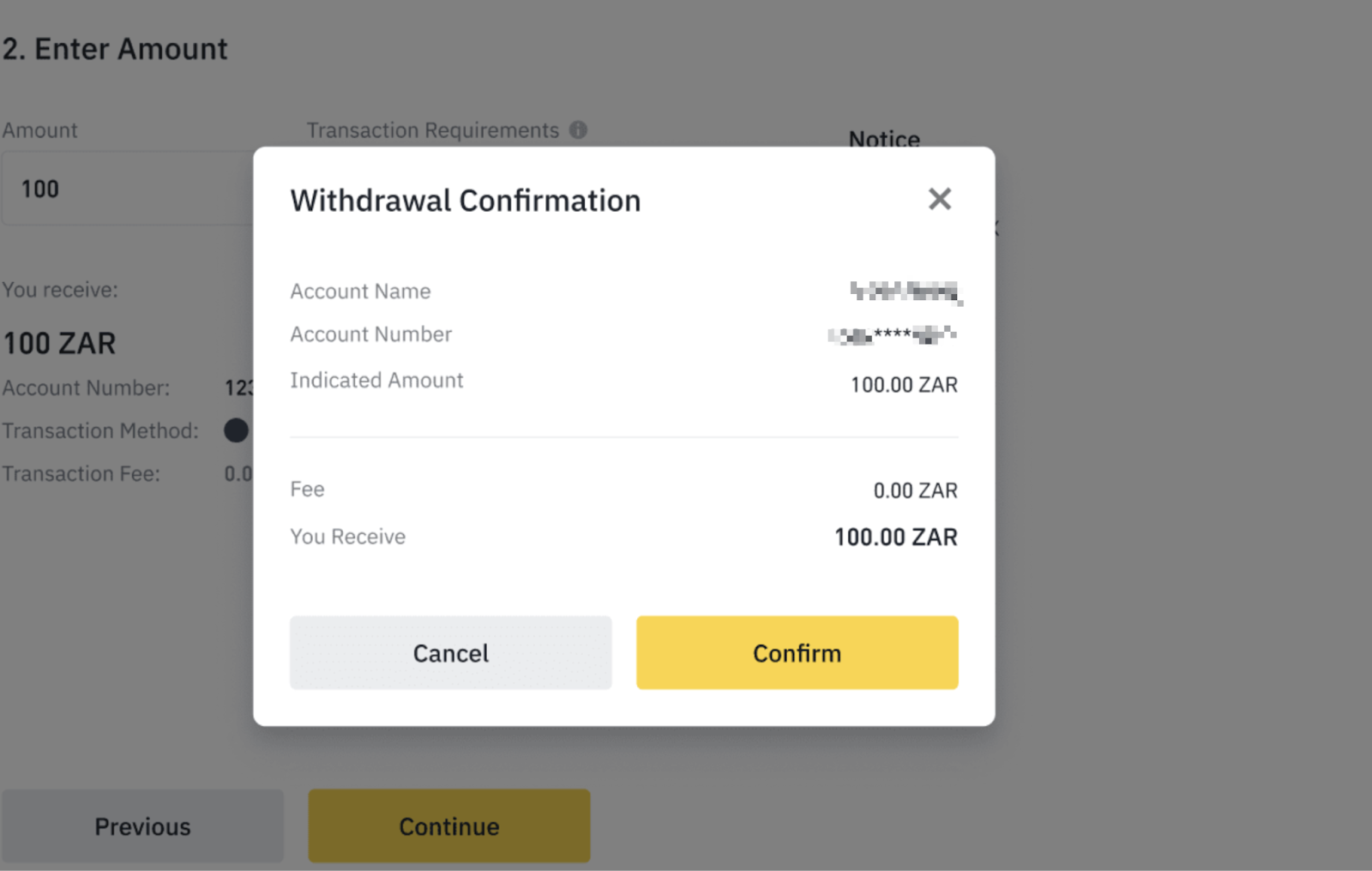The image size is (1372, 871).
Task: Click the Transaction Fee label
Action: point(81,474)
